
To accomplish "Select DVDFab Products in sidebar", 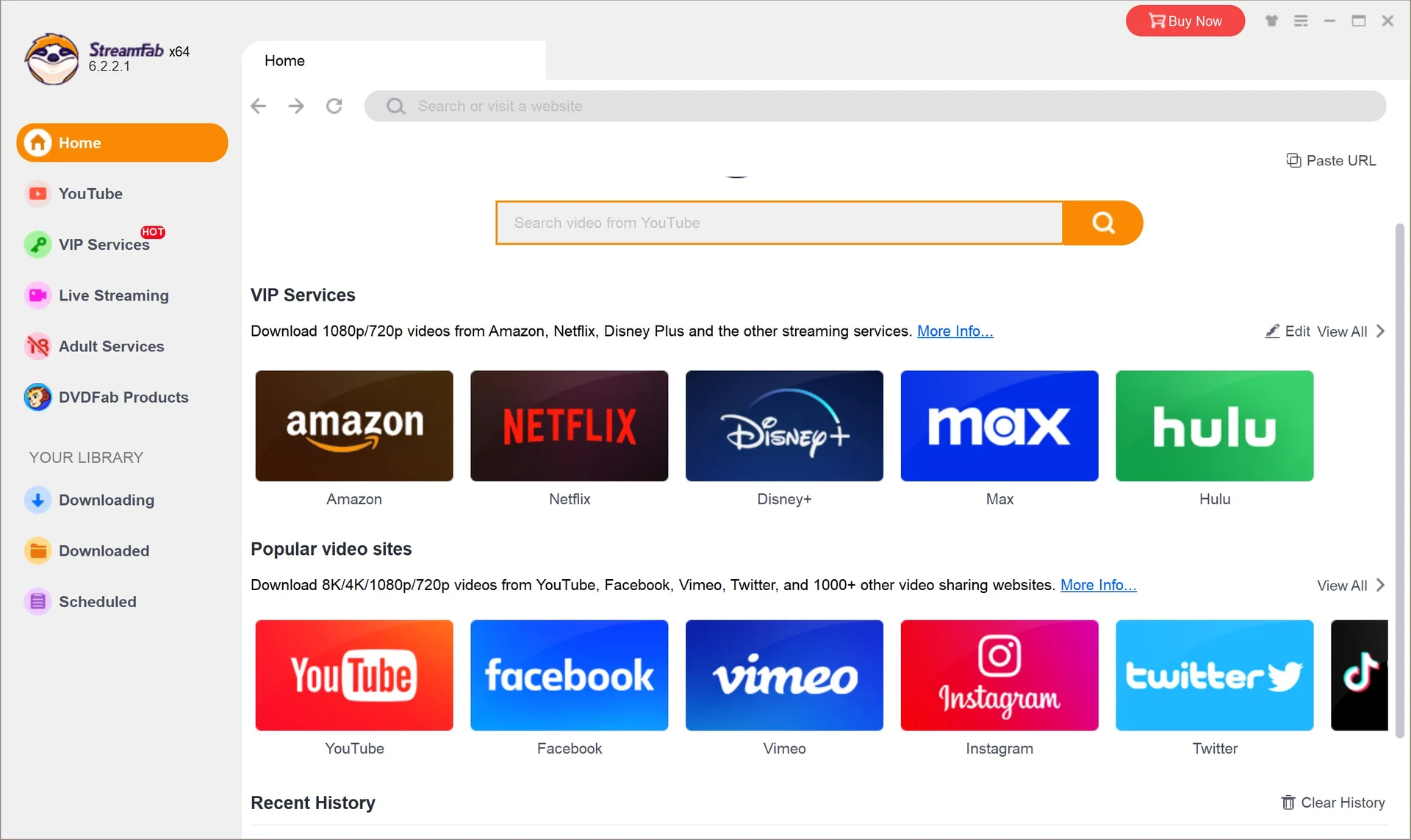I will click(122, 397).
